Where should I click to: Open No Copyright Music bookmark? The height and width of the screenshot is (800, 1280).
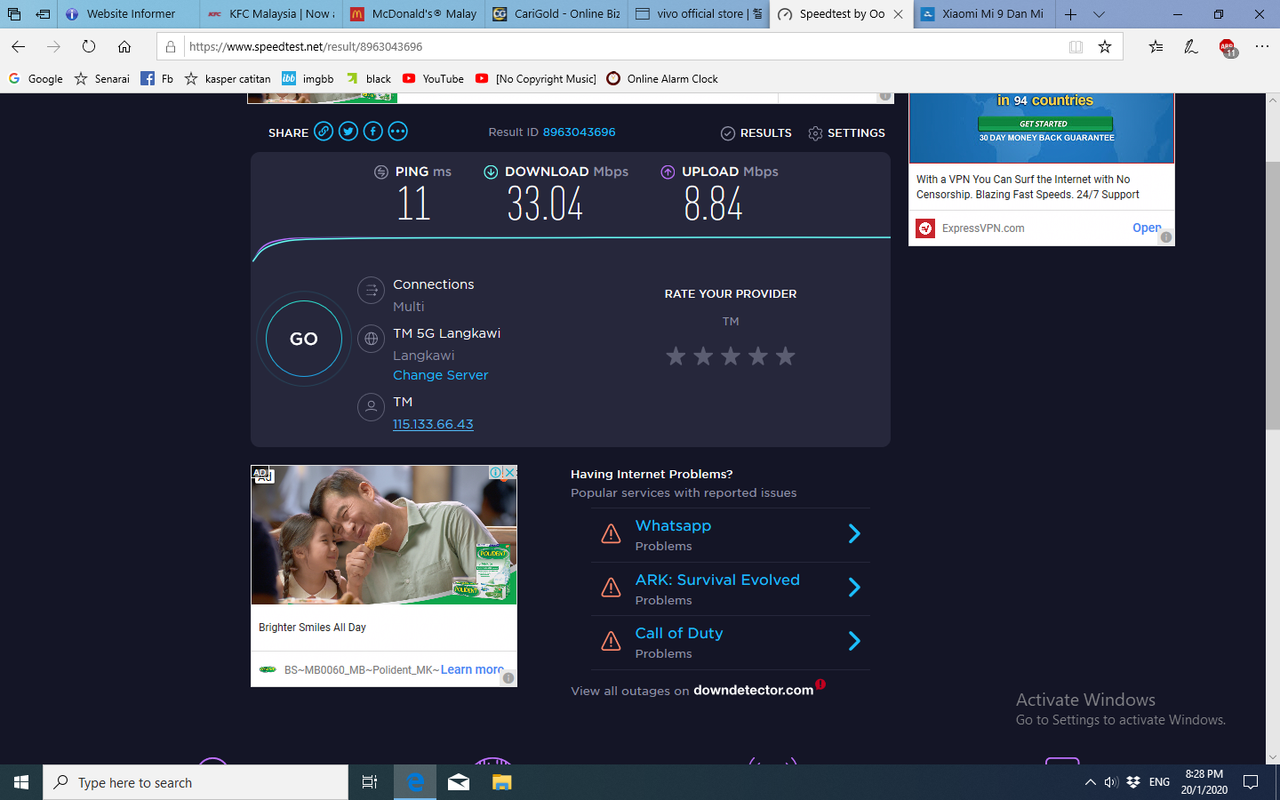coord(535,78)
